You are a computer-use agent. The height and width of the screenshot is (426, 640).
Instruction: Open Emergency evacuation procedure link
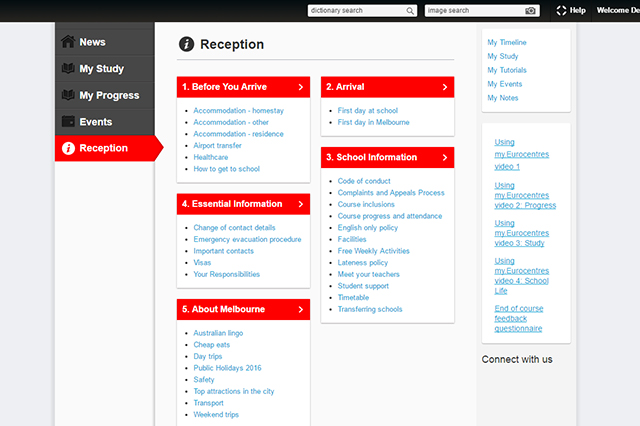coord(247,240)
